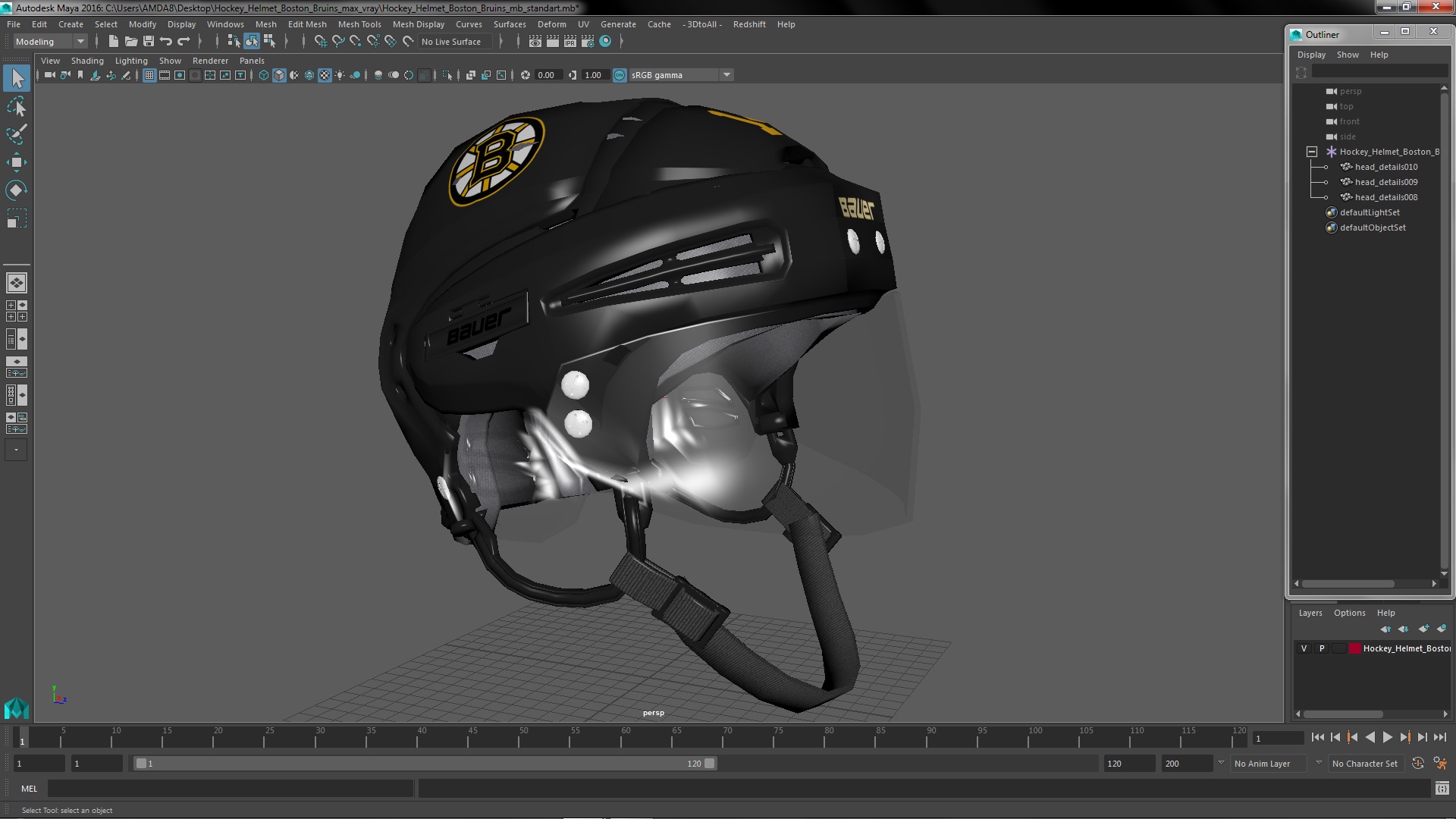Select by component type mode
This screenshot has height=819, width=1456.
pyautogui.click(x=269, y=42)
